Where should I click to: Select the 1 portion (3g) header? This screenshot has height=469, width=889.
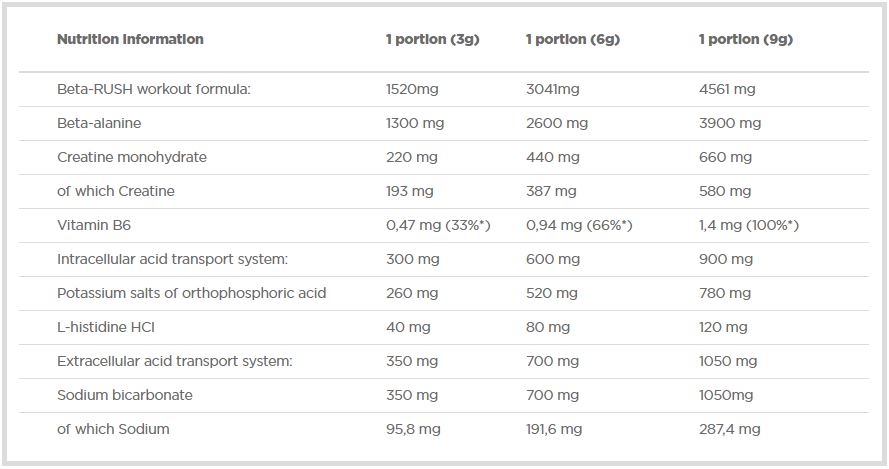[x=432, y=40]
